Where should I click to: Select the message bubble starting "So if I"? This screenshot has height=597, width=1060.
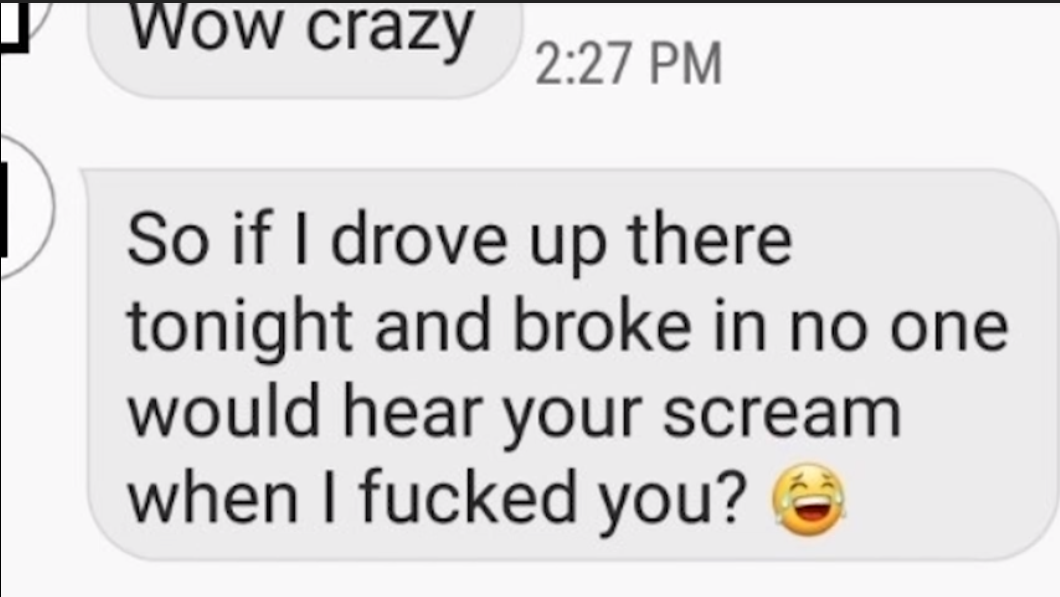pos(572,364)
